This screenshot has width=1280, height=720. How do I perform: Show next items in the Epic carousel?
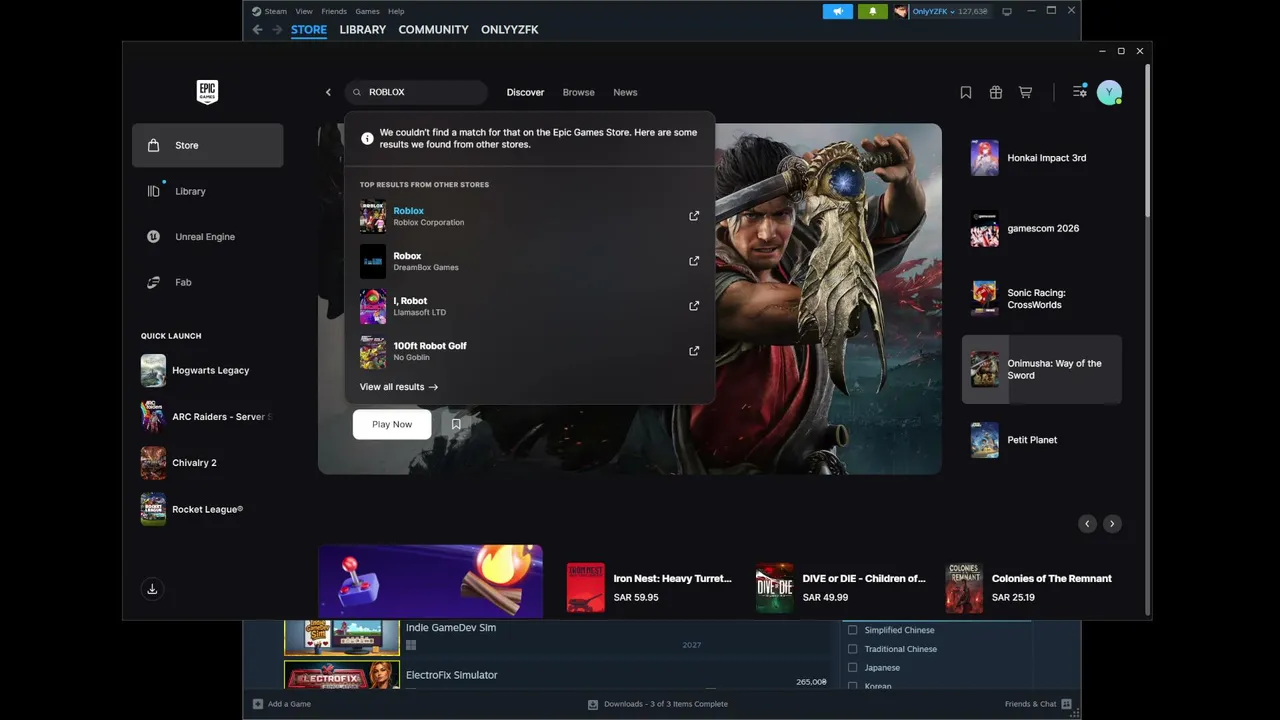(x=1112, y=523)
